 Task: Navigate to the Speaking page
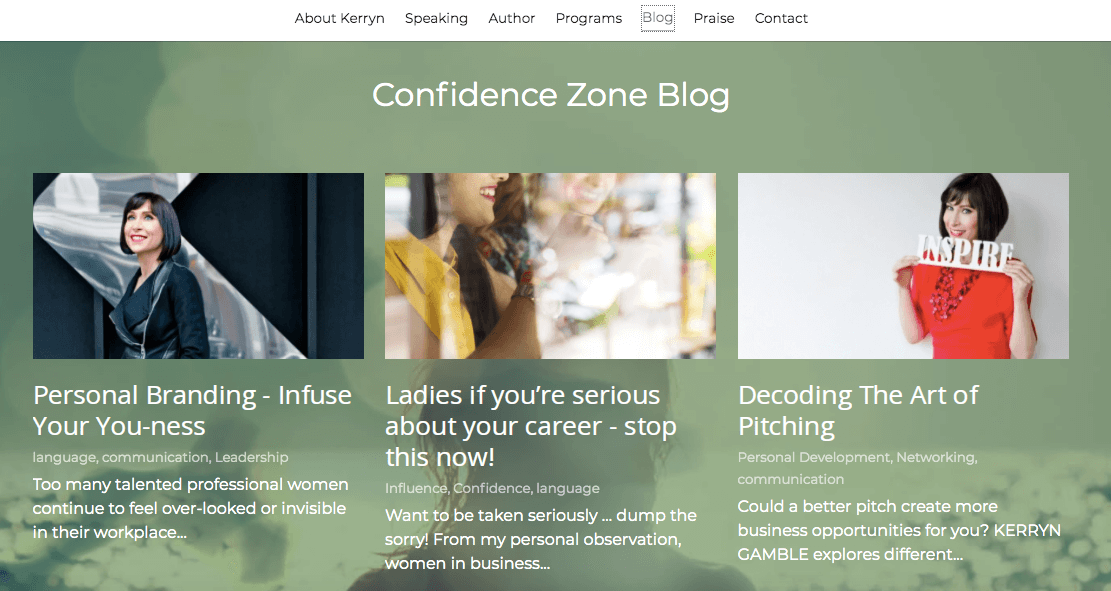coord(436,18)
